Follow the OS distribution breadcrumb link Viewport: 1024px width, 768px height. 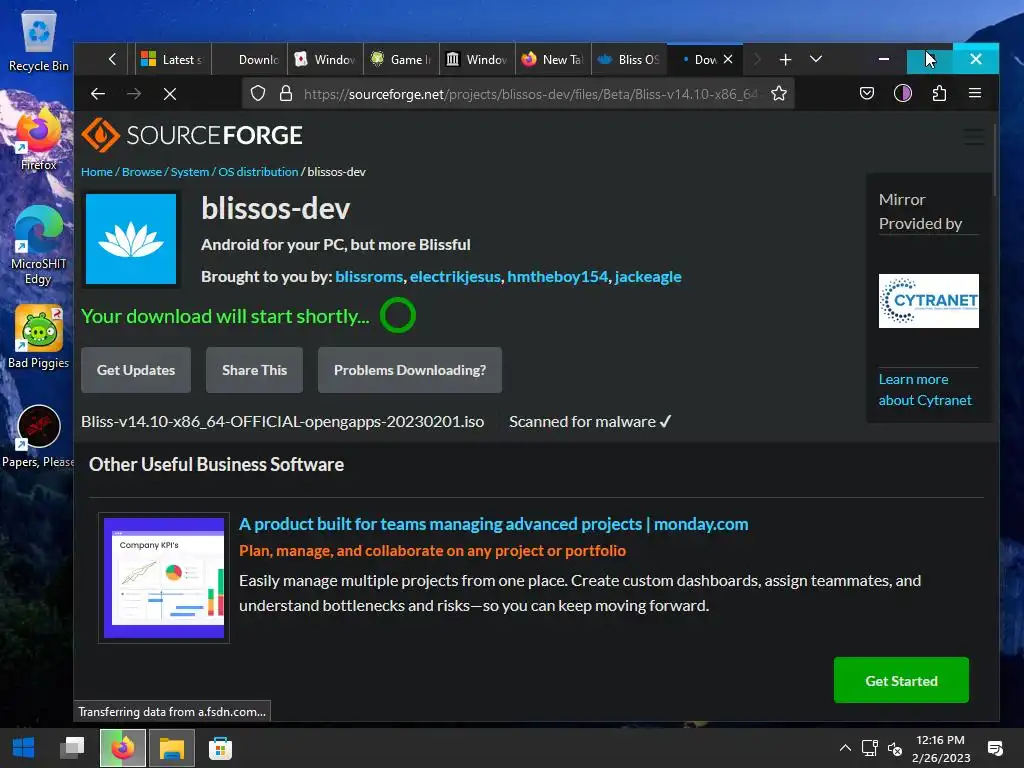pos(258,172)
